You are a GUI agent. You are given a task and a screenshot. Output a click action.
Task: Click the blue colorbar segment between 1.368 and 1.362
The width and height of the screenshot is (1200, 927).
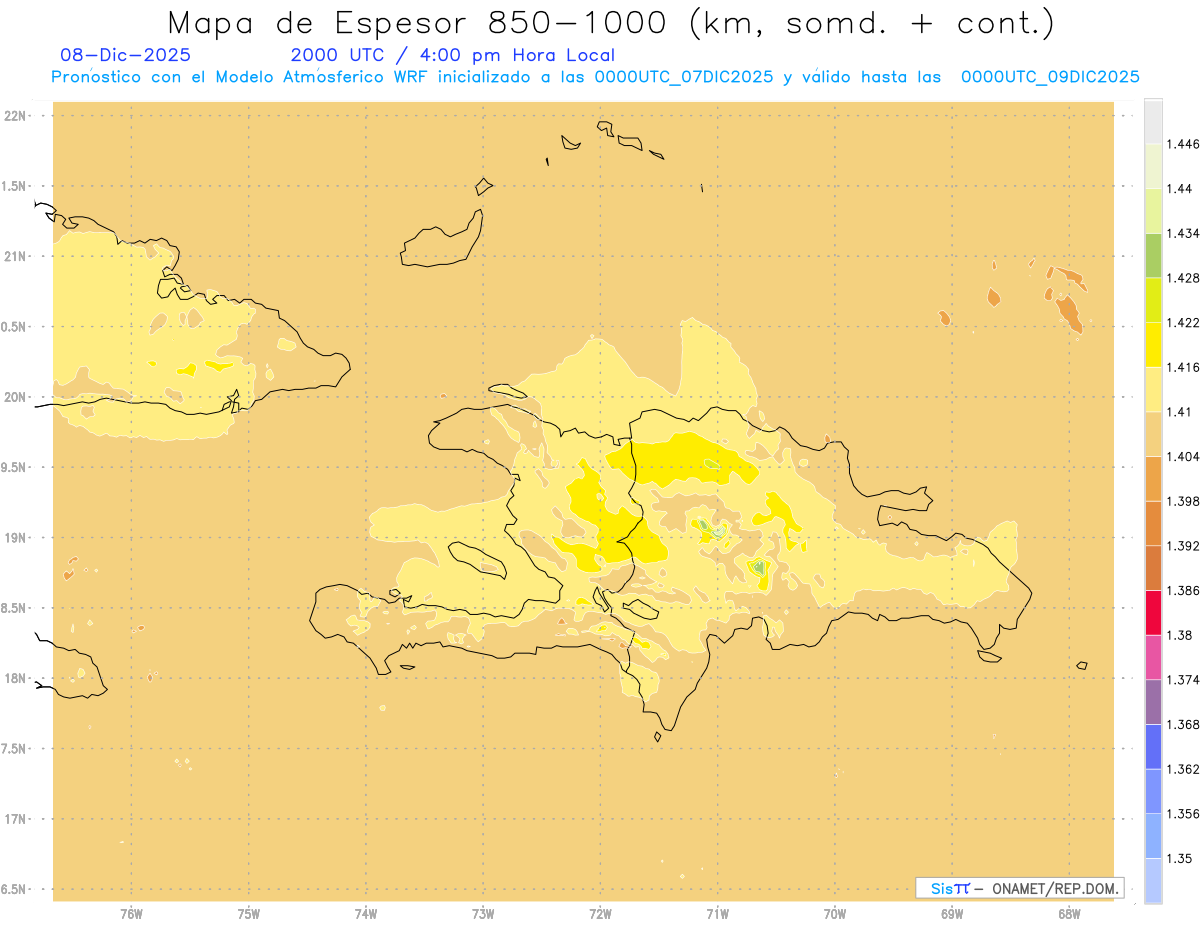tap(1153, 747)
